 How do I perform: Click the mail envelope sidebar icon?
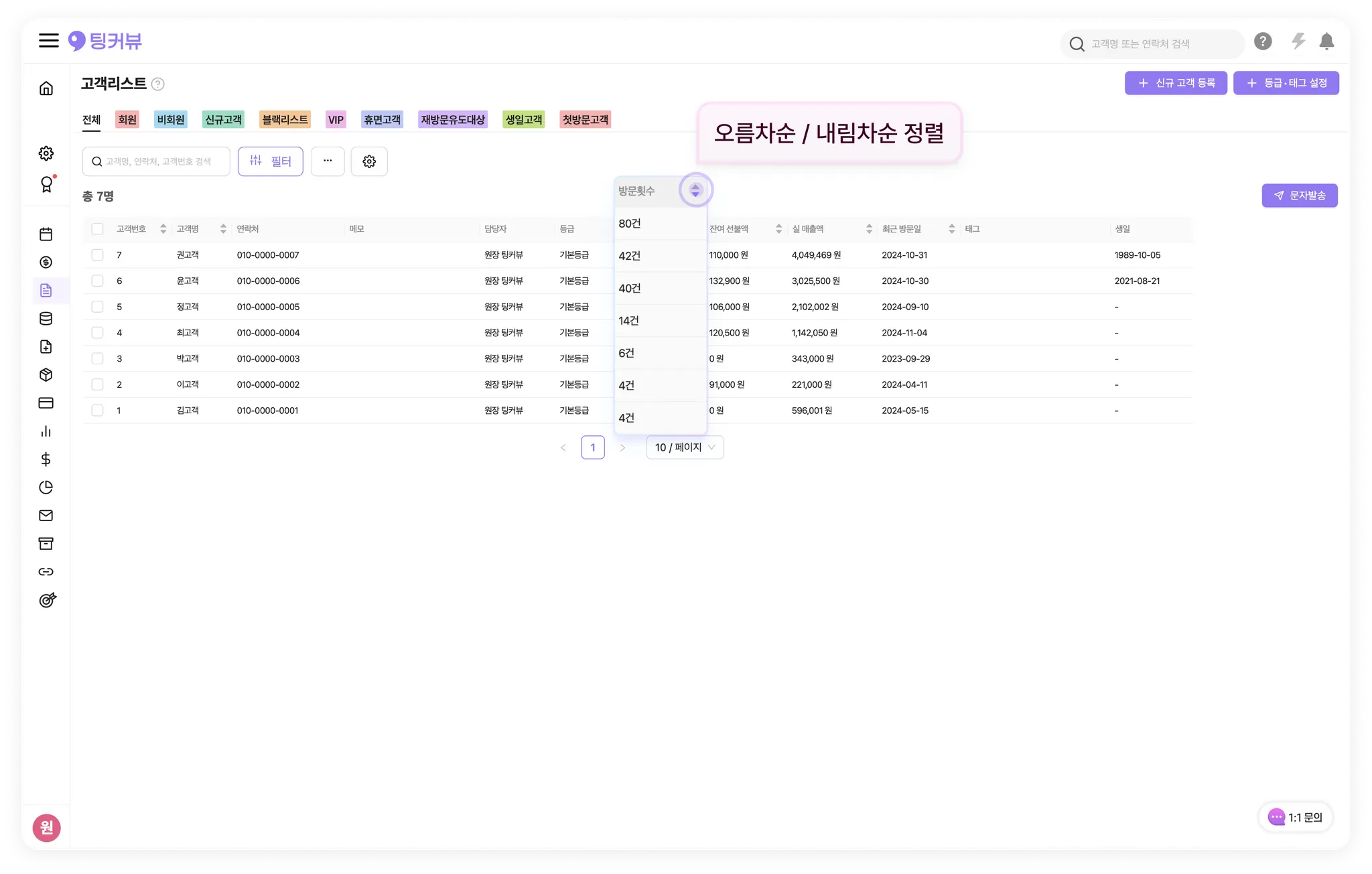click(46, 516)
